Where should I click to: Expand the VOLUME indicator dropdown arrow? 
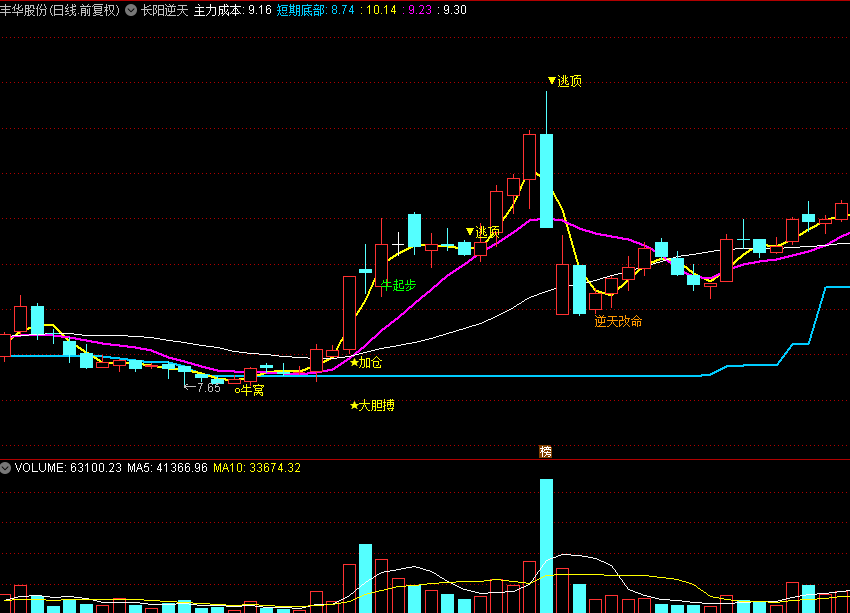[5, 468]
